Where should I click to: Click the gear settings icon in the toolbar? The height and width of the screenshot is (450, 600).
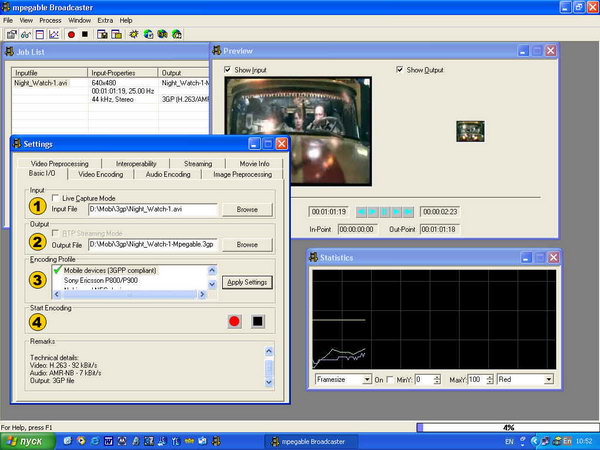[x=134, y=34]
